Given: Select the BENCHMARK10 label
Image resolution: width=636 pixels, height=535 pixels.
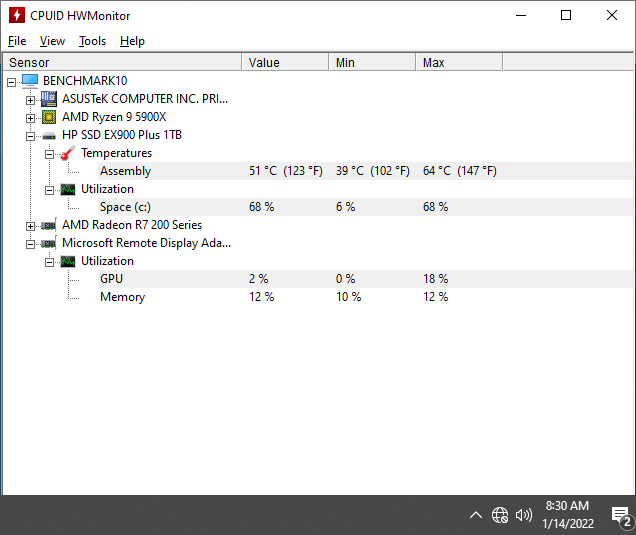Looking at the screenshot, I should tap(85, 81).
